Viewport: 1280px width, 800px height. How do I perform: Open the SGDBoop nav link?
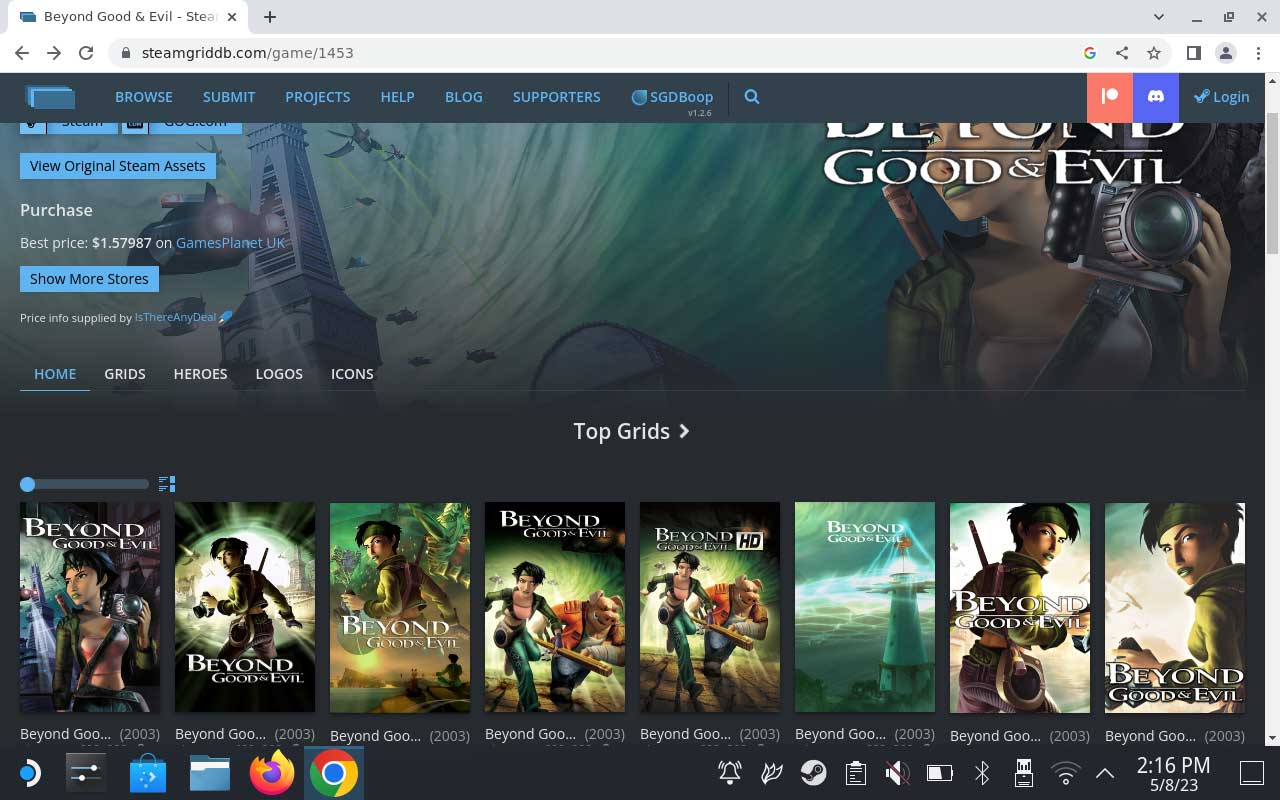(672, 97)
